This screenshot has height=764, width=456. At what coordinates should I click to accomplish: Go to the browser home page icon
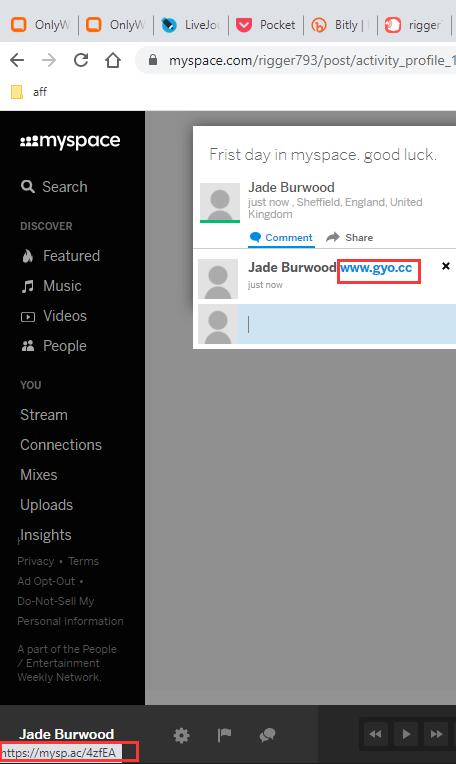[x=113, y=60]
